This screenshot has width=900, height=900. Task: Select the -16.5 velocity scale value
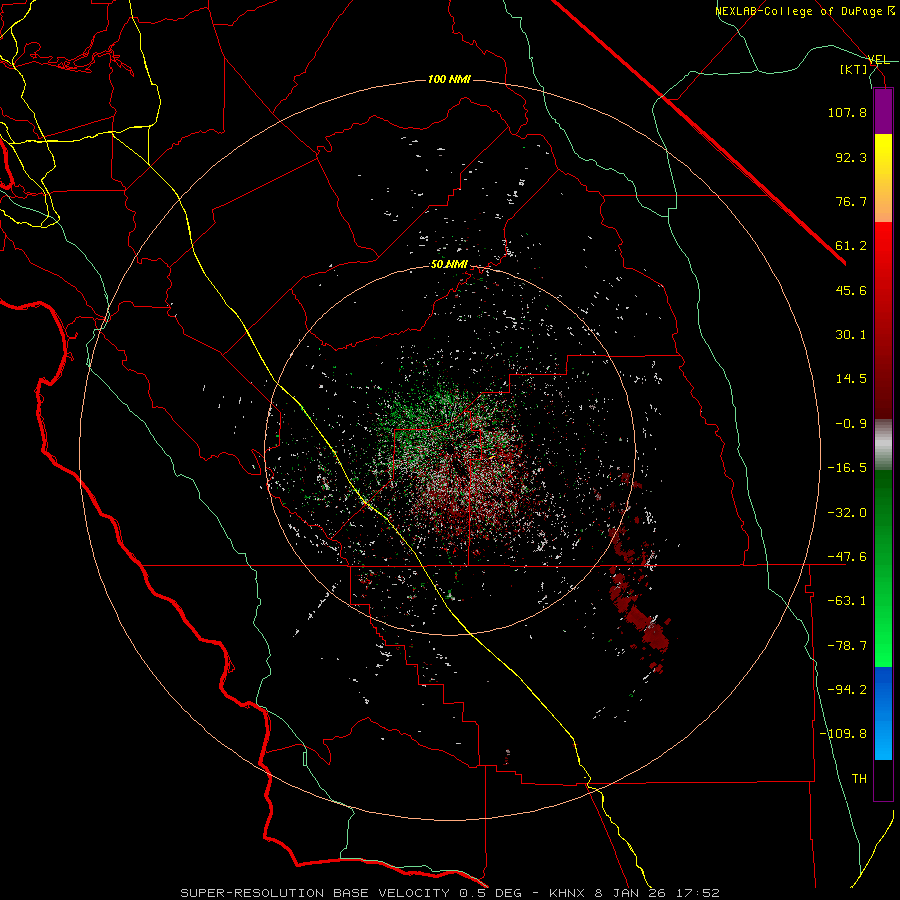(x=847, y=468)
